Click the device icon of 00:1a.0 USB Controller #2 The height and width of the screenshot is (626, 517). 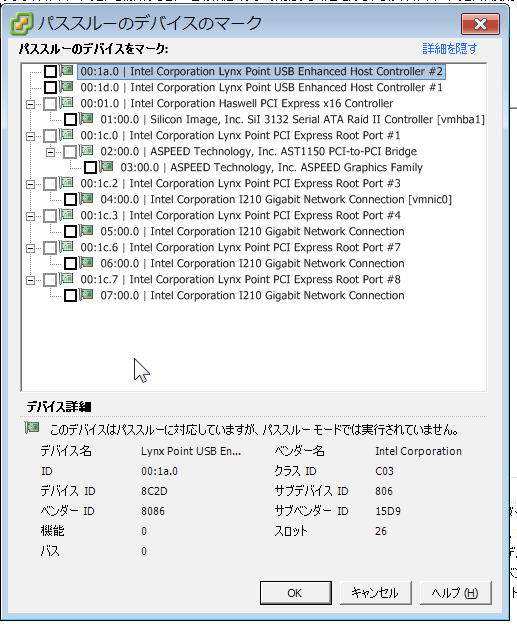tap(67, 71)
